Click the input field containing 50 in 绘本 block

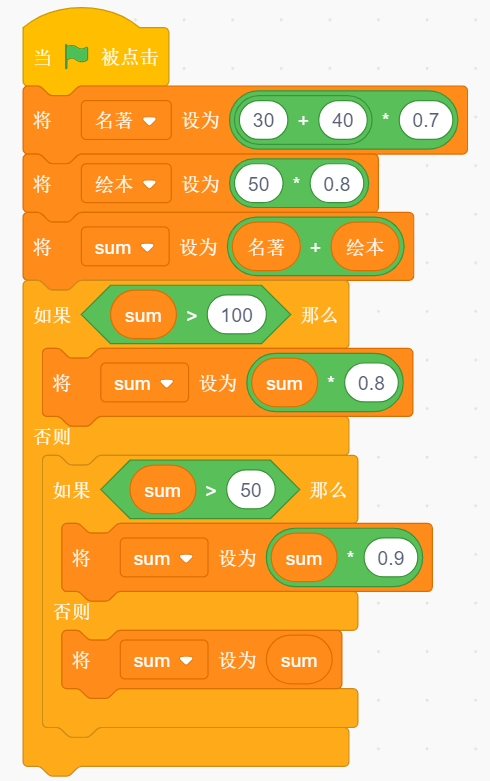click(x=258, y=184)
